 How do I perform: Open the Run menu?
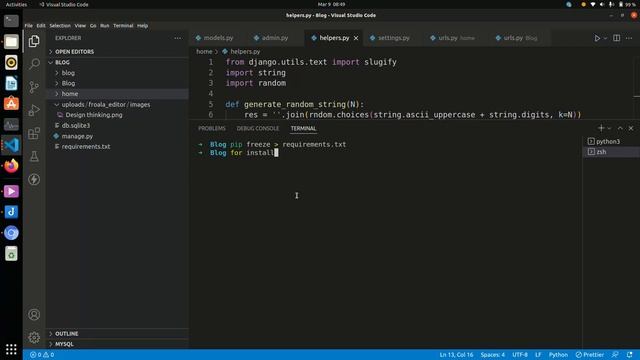click(x=104, y=25)
